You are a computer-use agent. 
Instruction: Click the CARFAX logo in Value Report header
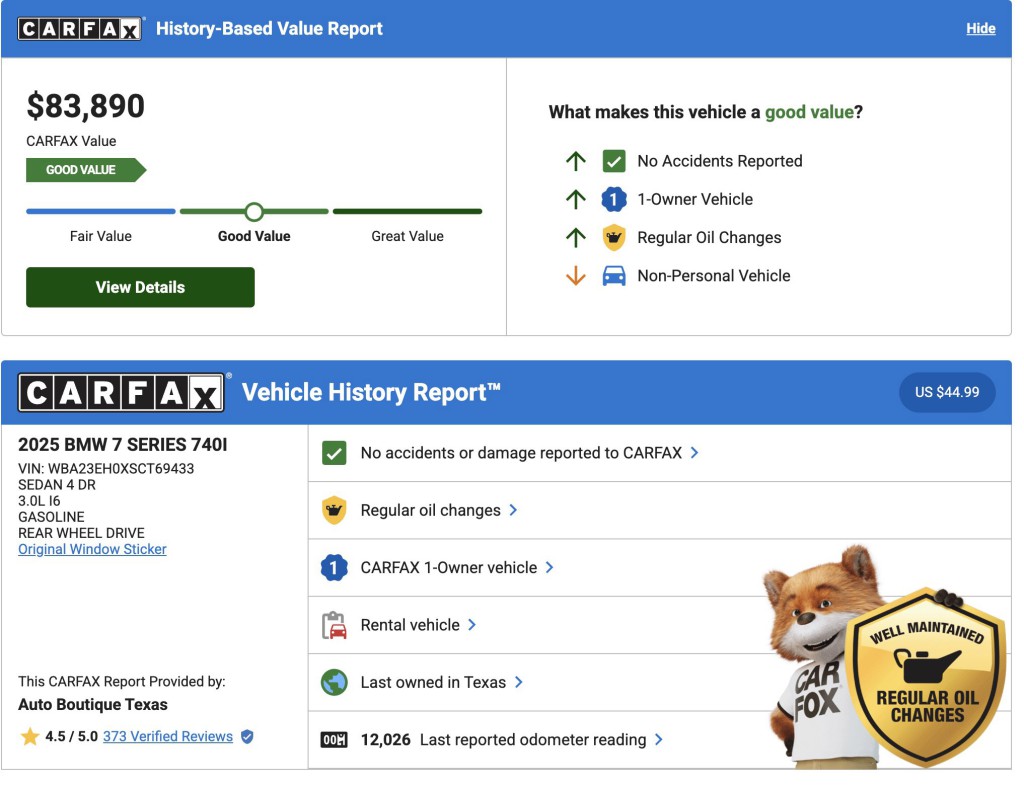(x=80, y=29)
